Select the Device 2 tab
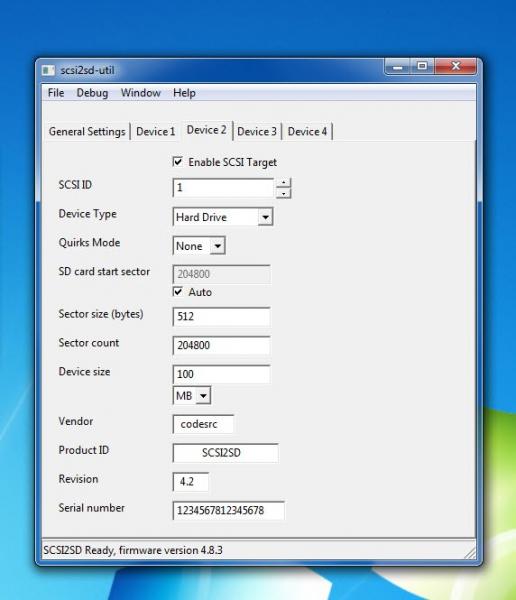 point(206,130)
